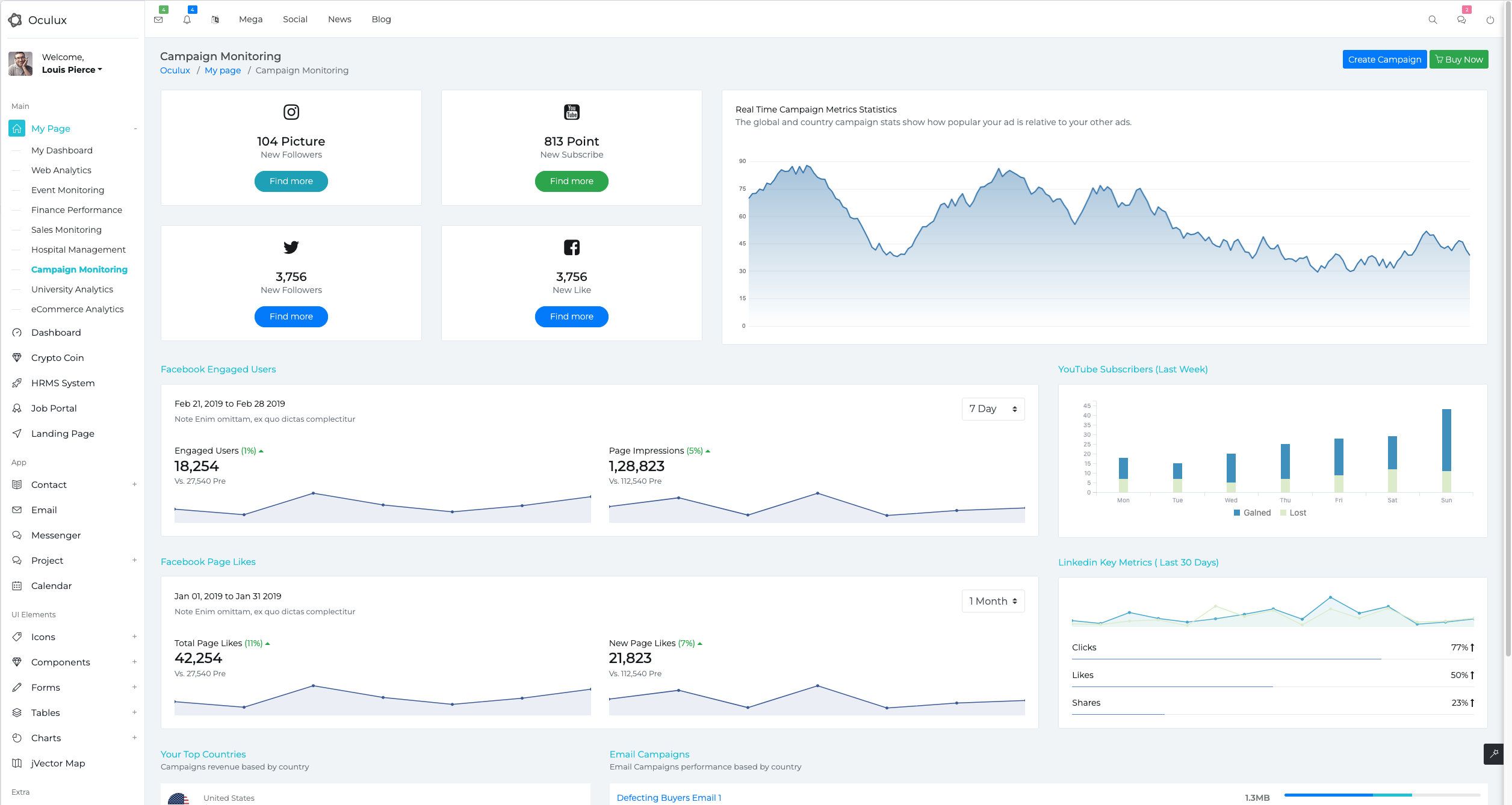Click the Forms pencil icon
This screenshot has height=805, width=1512.
click(x=17, y=688)
